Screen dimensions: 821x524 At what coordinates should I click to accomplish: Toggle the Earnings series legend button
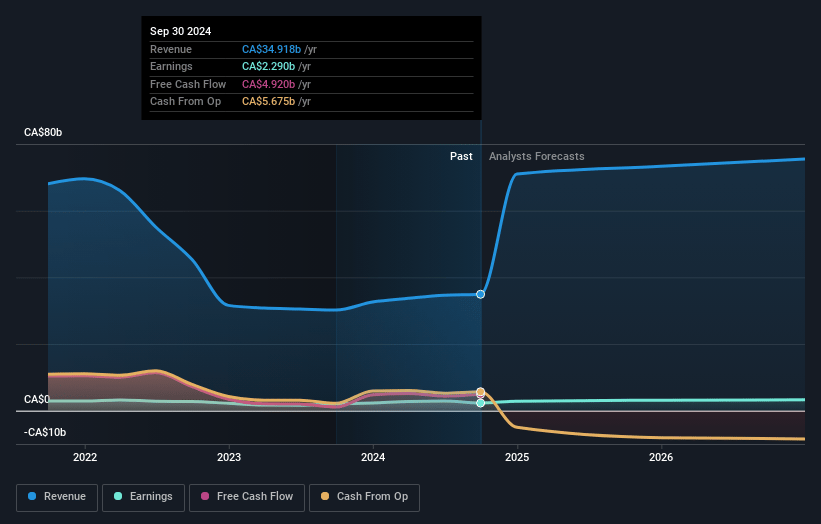pyautogui.click(x=143, y=497)
